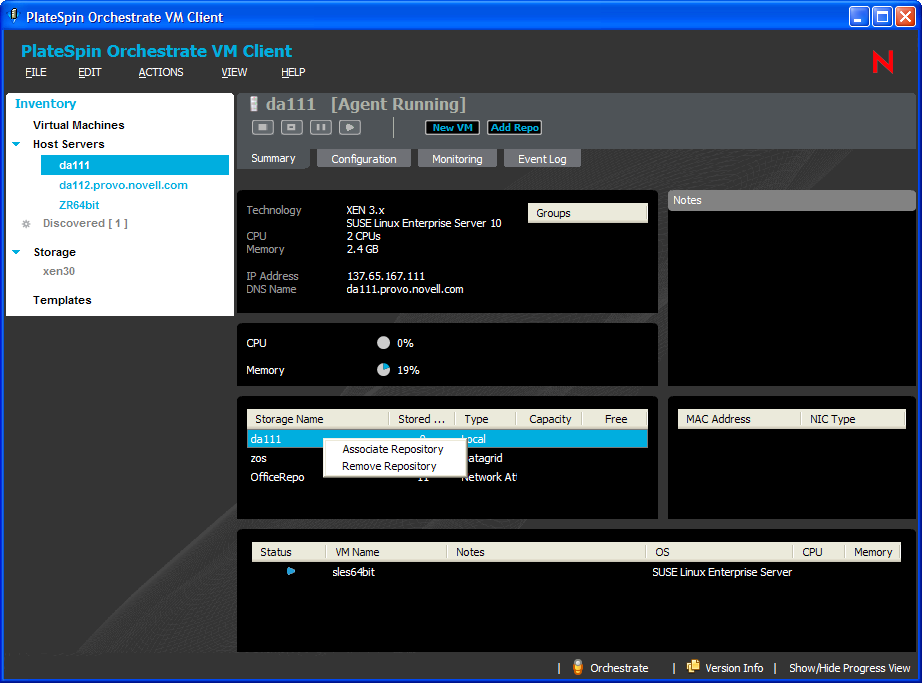Click the Stop VM toolbar icon
Screen dimensions: 922x683
coord(263,127)
